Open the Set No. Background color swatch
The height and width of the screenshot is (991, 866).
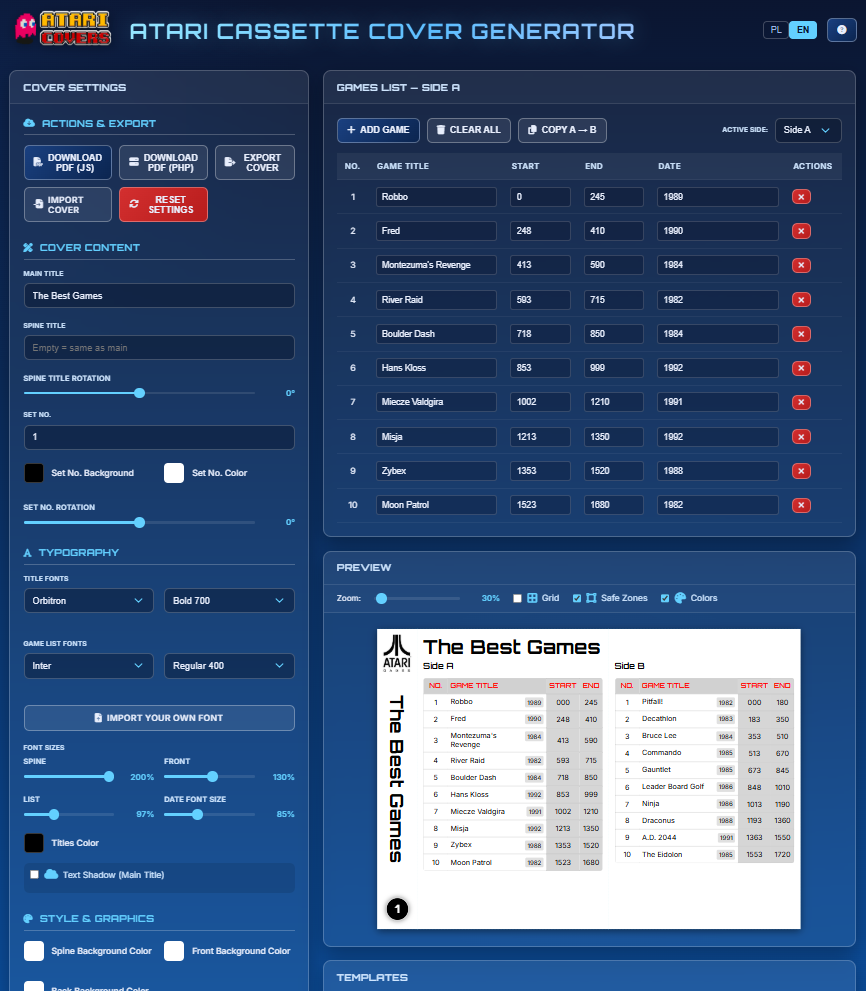click(x=34, y=473)
